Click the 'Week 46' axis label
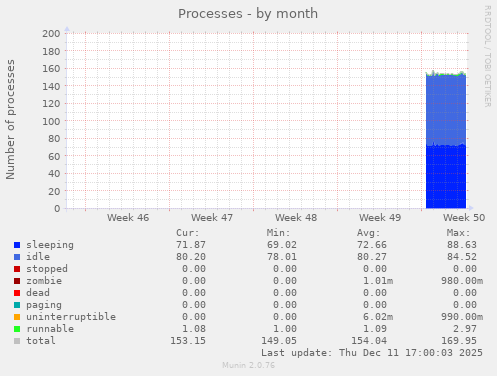497x376 pixels. pos(128,218)
